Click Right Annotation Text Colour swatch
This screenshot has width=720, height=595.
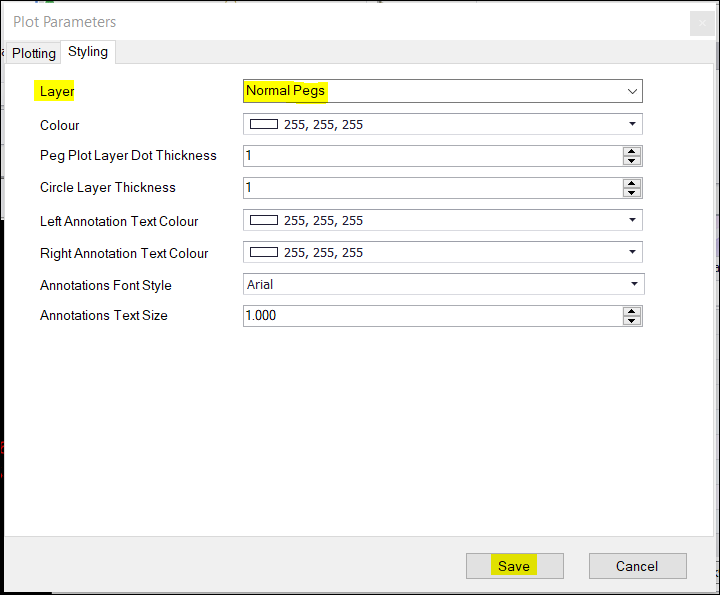click(264, 252)
